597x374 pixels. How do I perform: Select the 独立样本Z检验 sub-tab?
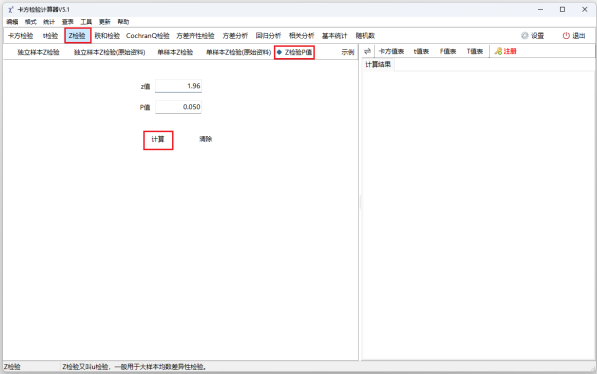click(38, 52)
